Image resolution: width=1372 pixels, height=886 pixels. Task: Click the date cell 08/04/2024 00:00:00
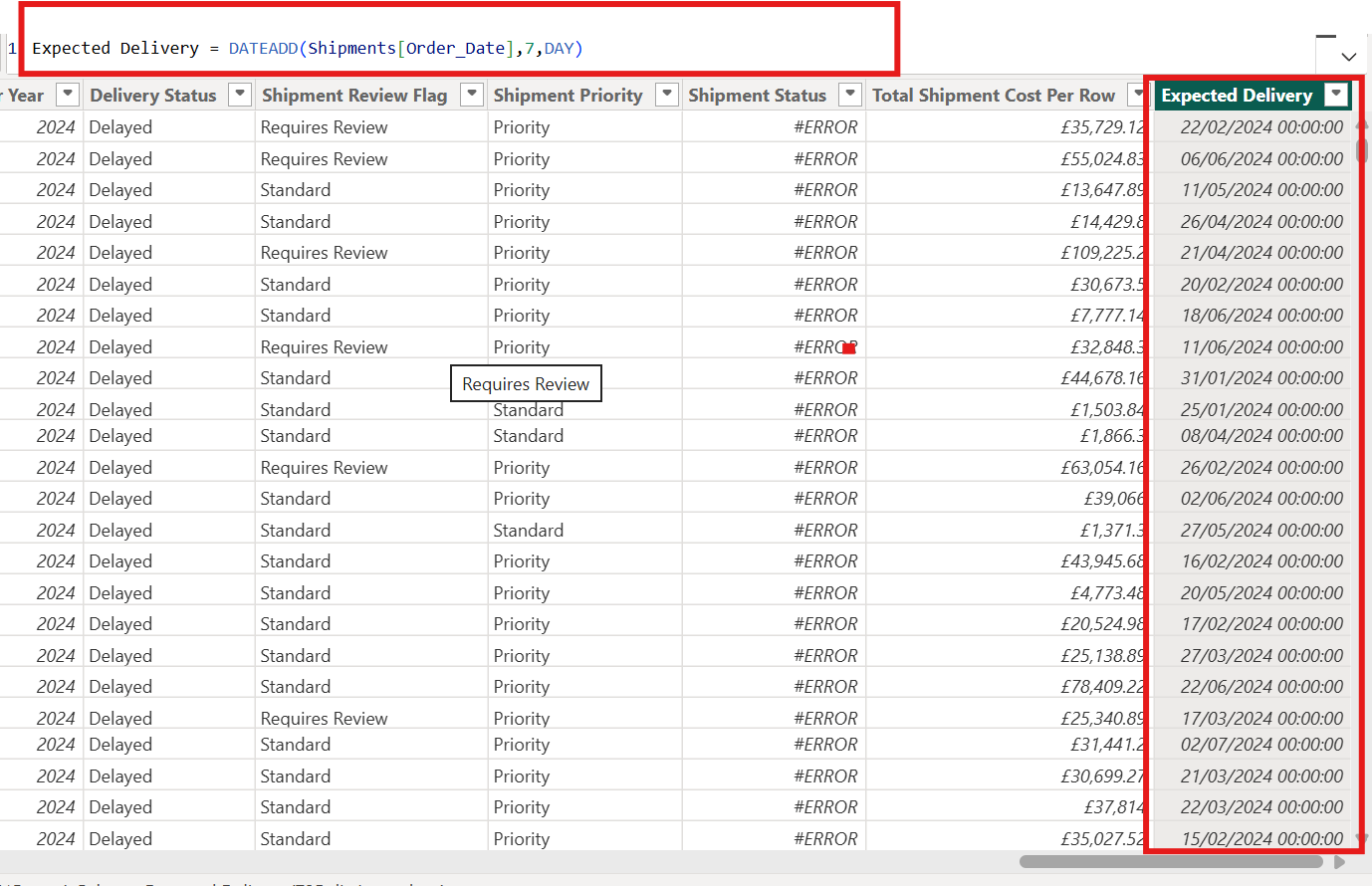pos(1261,435)
